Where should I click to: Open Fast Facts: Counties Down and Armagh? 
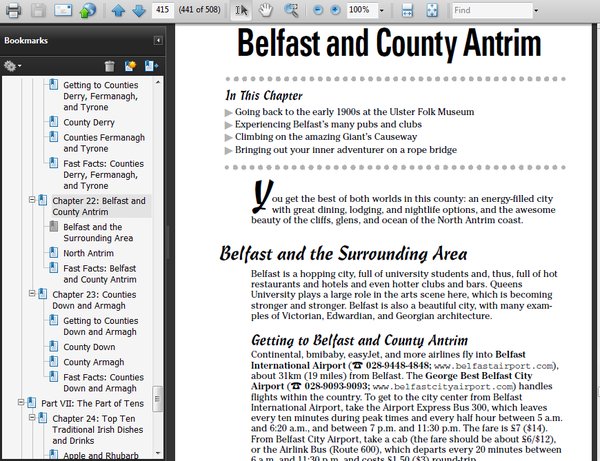103,383
